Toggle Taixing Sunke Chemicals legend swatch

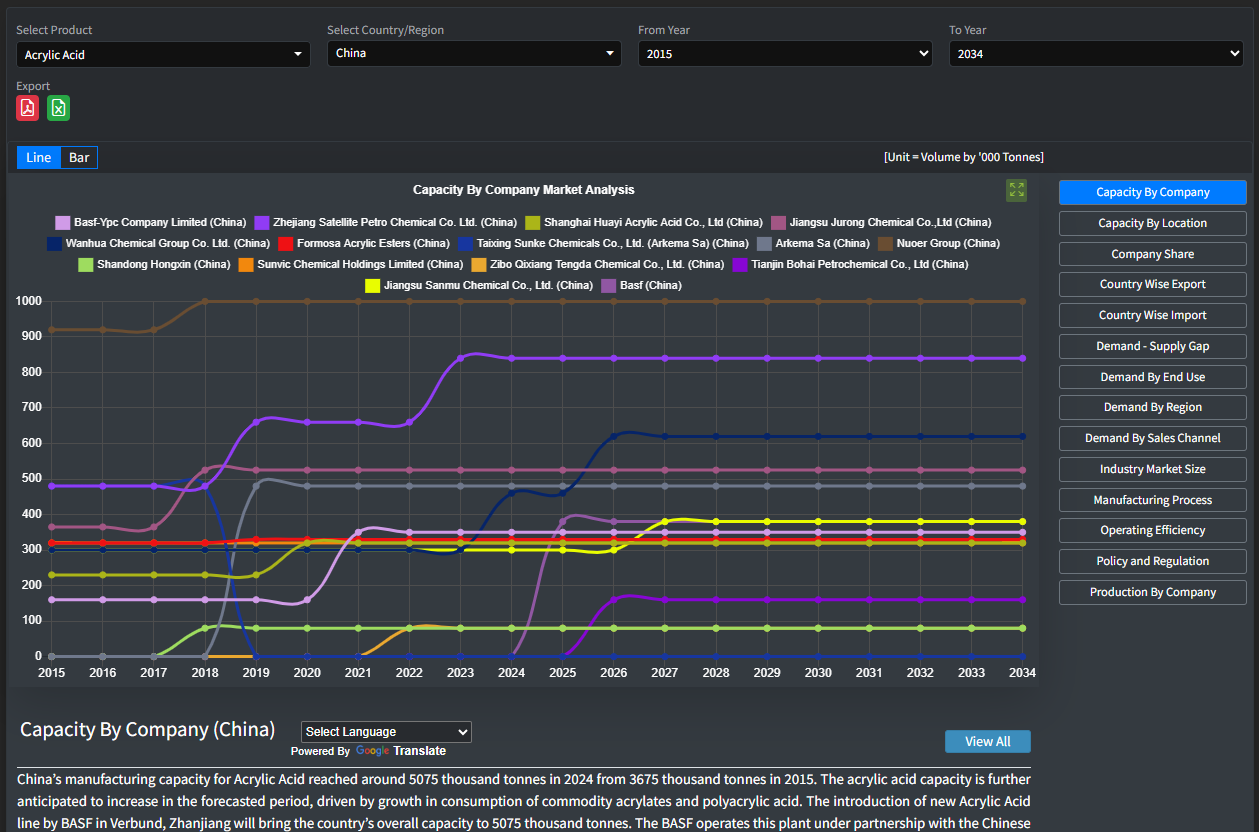(466, 244)
